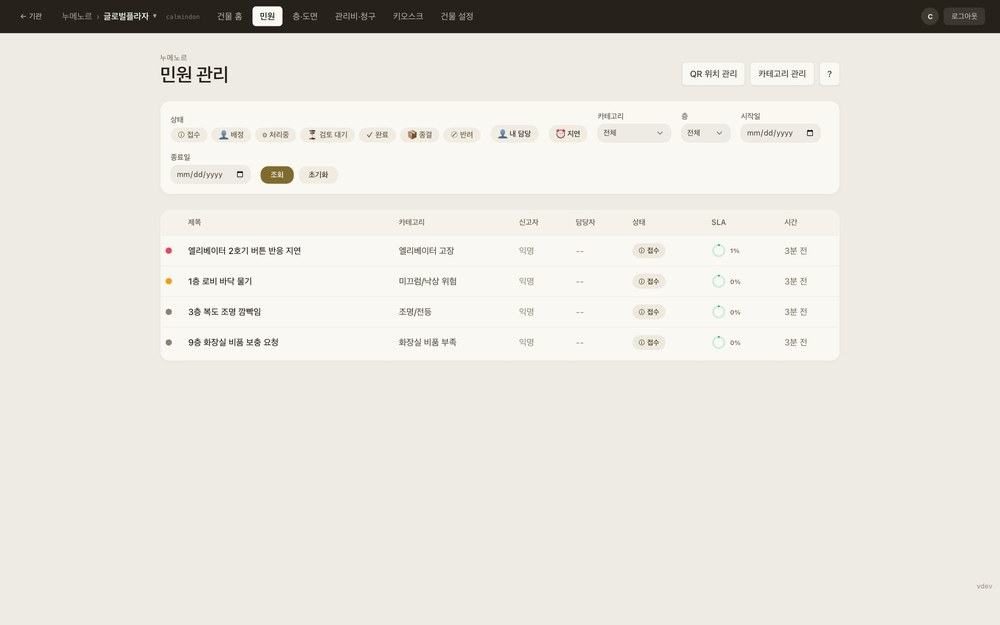Enable the 지연 filter
Image resolution: width=1000 pixels, height=625 pixels.
pyautogui.click(x=568, y=134)
